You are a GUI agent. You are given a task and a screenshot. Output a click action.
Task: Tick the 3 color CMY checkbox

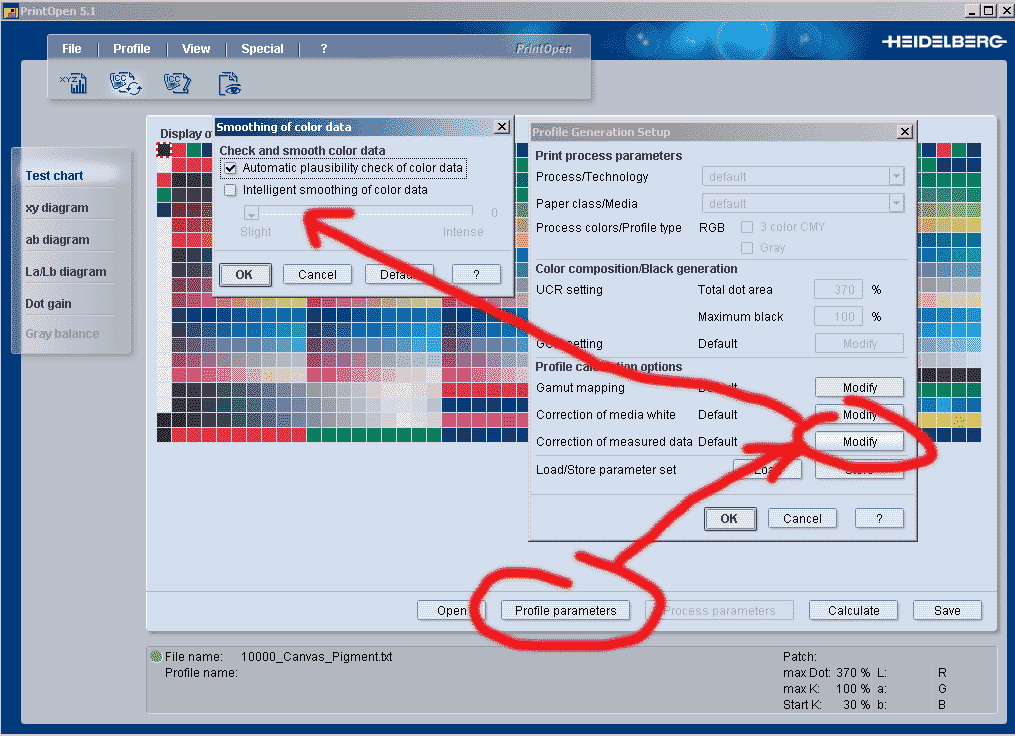[747, 227]
